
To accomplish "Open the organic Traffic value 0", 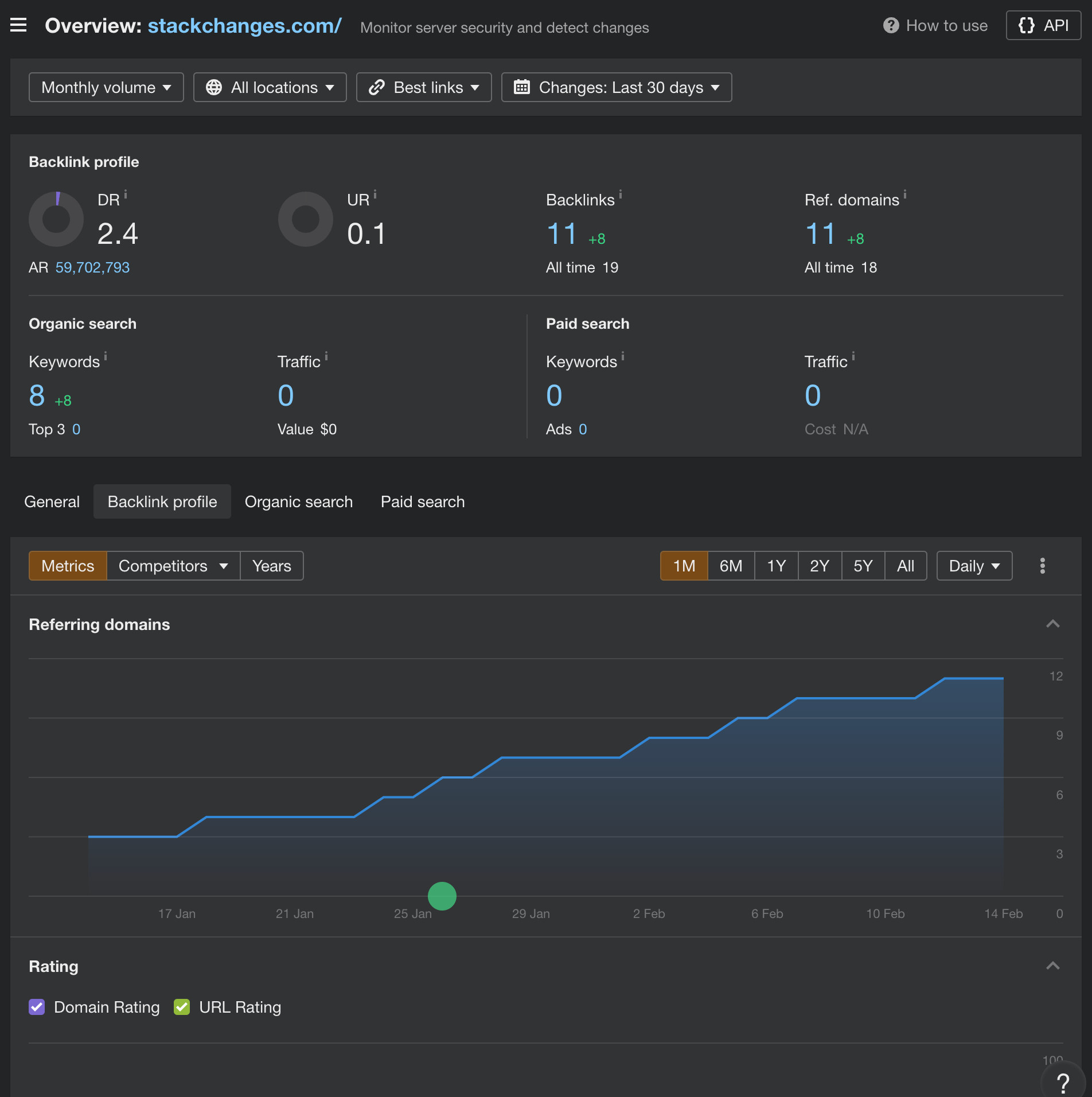I will [286, 396].
